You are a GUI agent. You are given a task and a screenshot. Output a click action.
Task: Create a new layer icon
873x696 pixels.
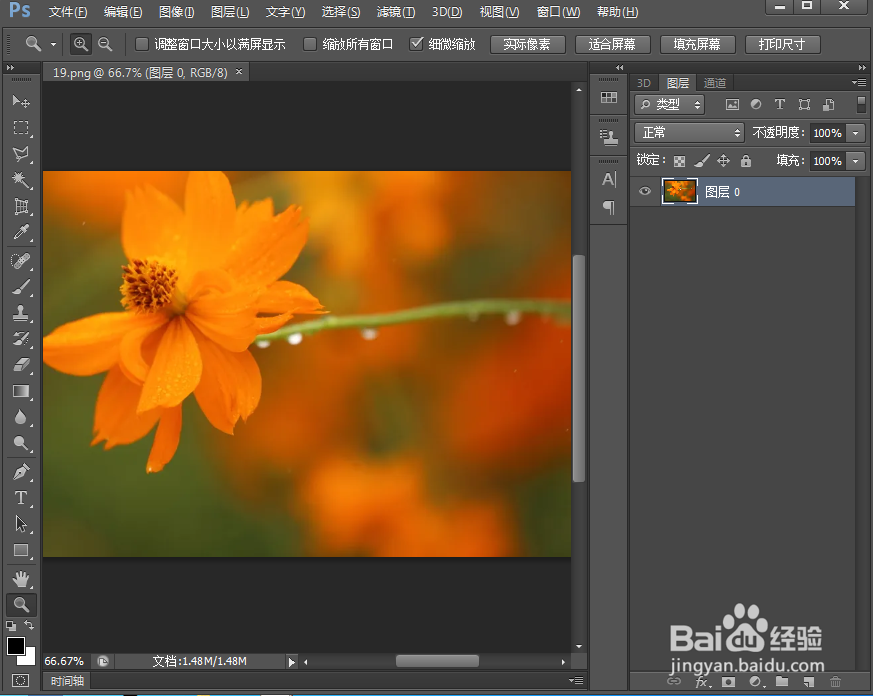point(809,682)
